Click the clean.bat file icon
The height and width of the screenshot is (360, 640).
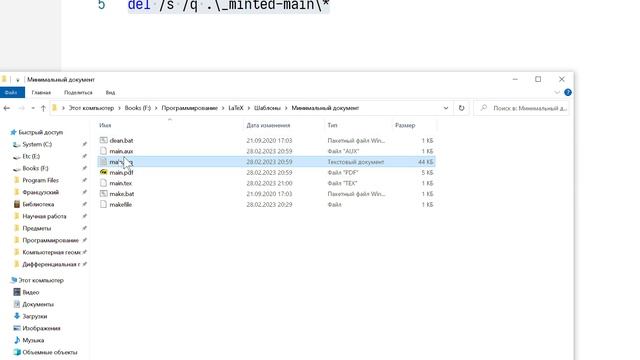pyautogui.click(x=104, y=140)
